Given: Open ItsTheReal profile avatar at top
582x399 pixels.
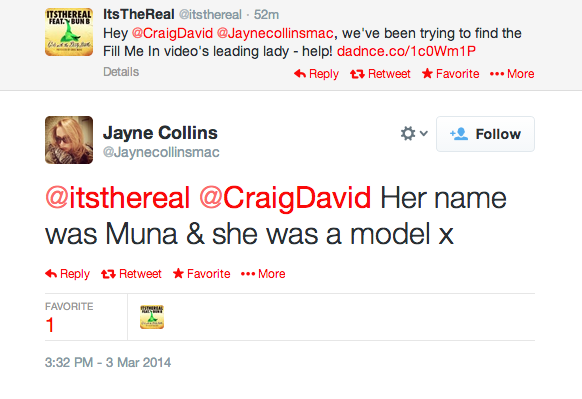Looking at the screenshot, I should [x=69, y=32].
